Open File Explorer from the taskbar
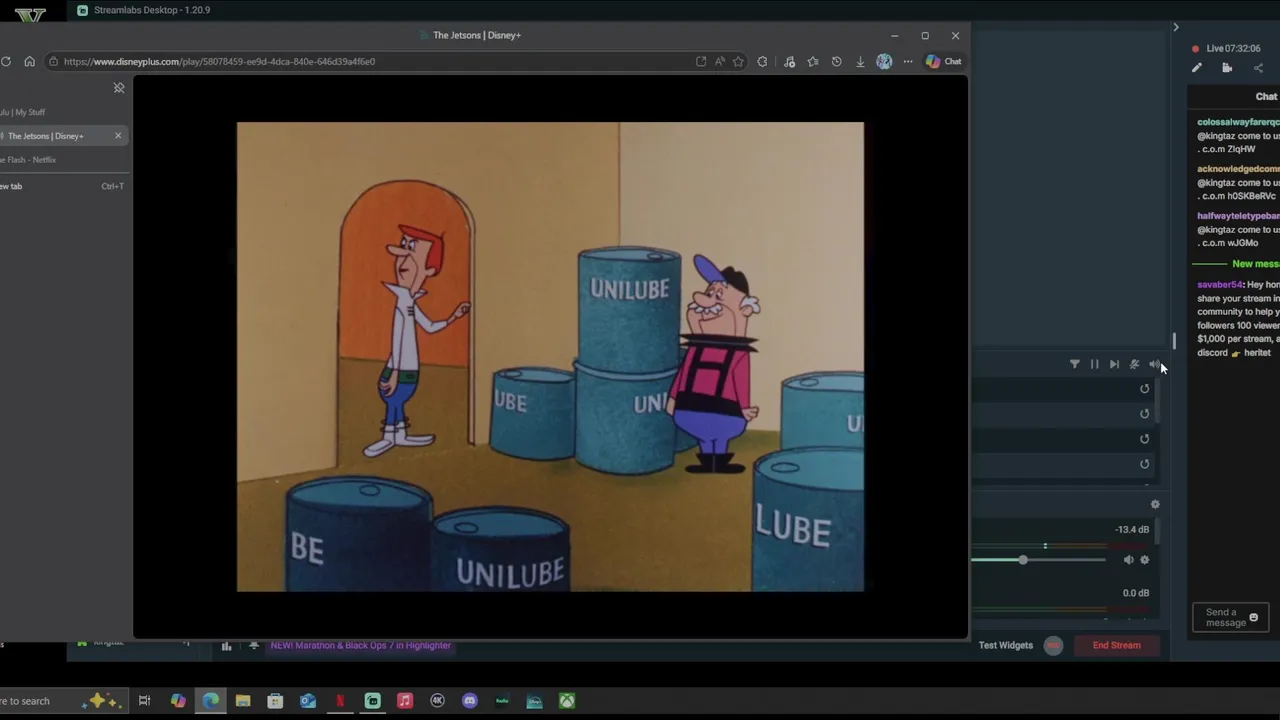Image resolution: width=1280 pixels, height=720 pixels. coord(243,701)
